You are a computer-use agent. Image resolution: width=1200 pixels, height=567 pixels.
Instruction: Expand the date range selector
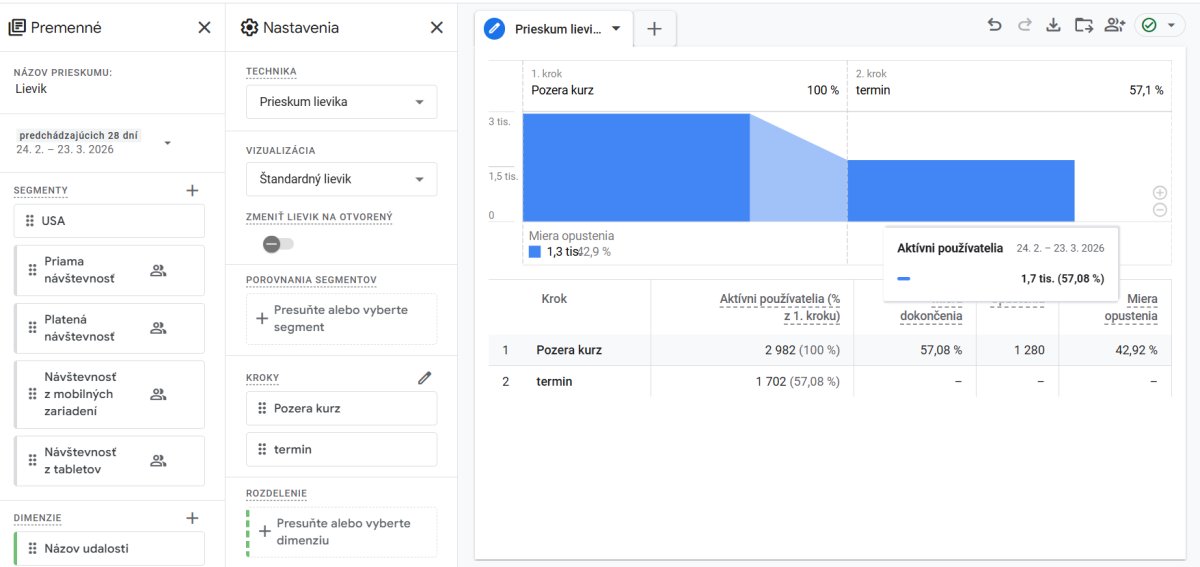167,143
